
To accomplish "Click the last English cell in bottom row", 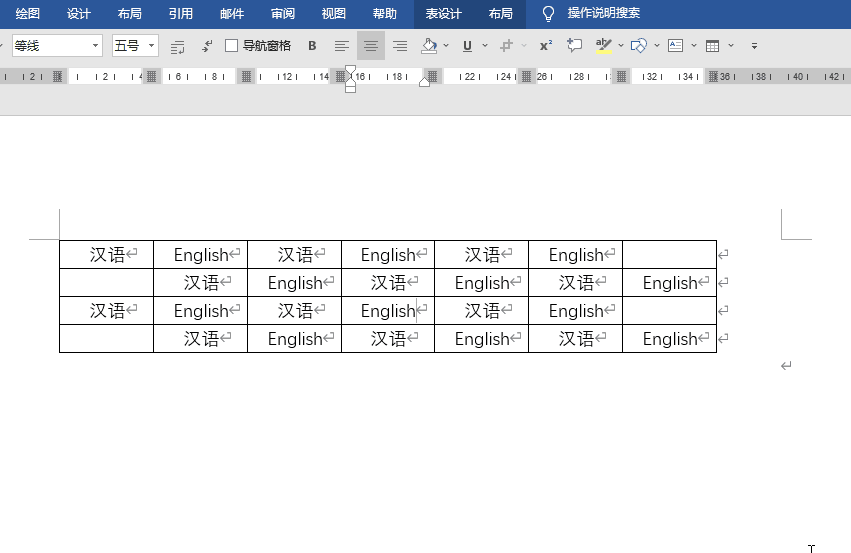I will point(670,339).
